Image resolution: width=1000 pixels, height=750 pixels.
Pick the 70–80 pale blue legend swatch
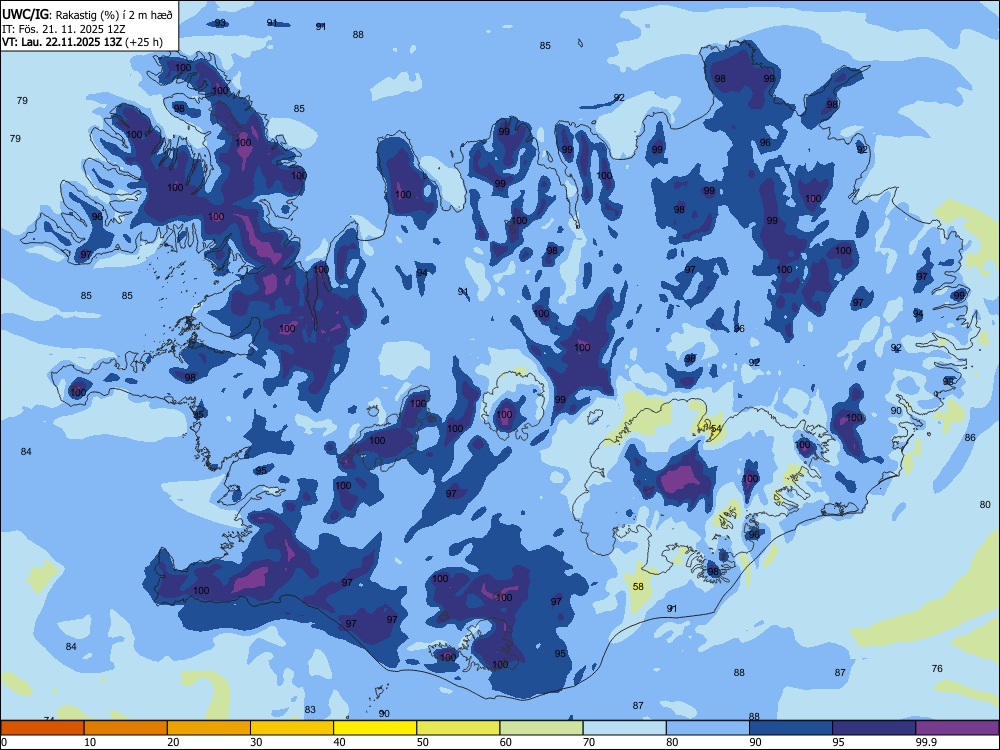[x=625, y=728]
